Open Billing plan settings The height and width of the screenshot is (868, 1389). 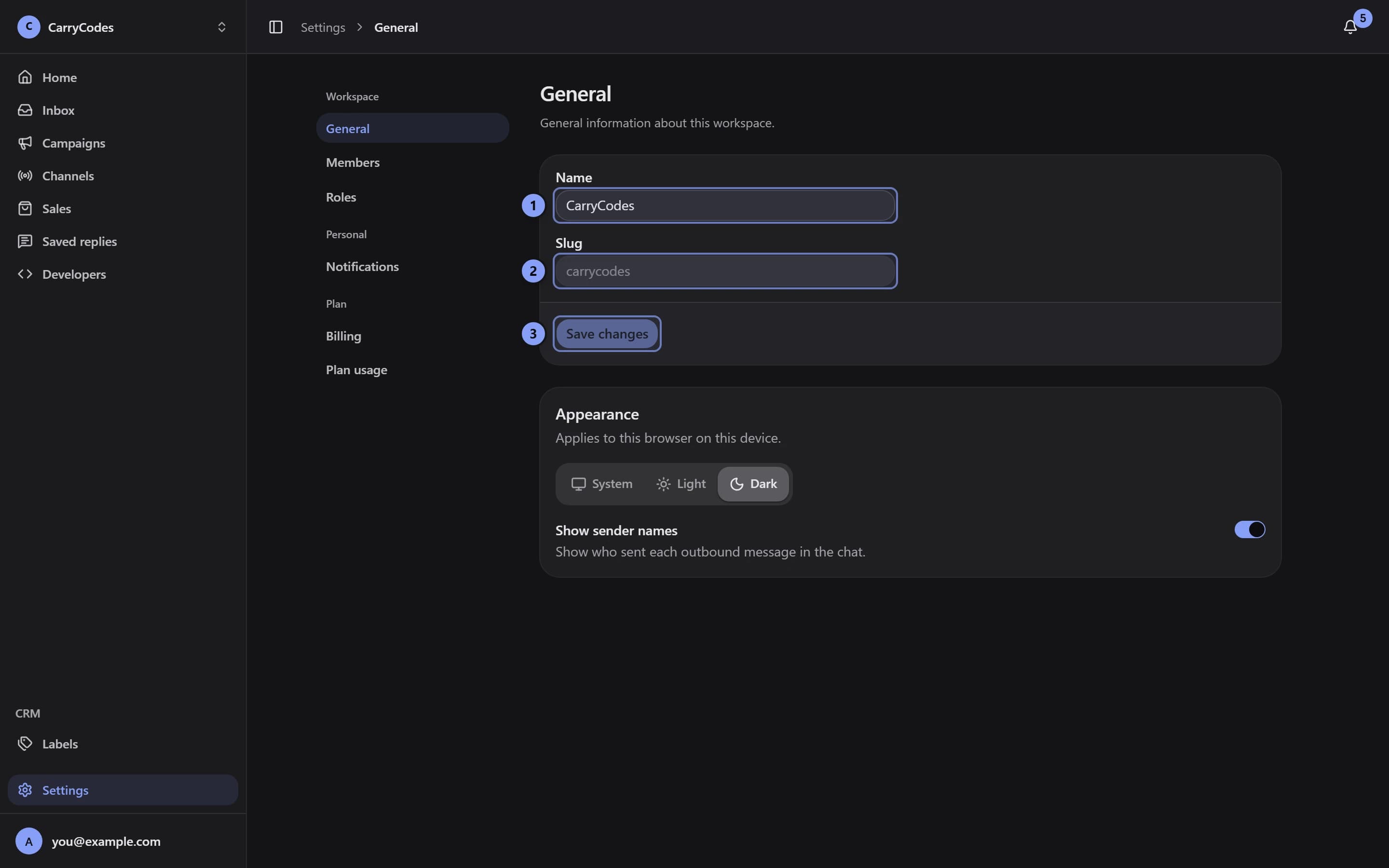(413, 336)
